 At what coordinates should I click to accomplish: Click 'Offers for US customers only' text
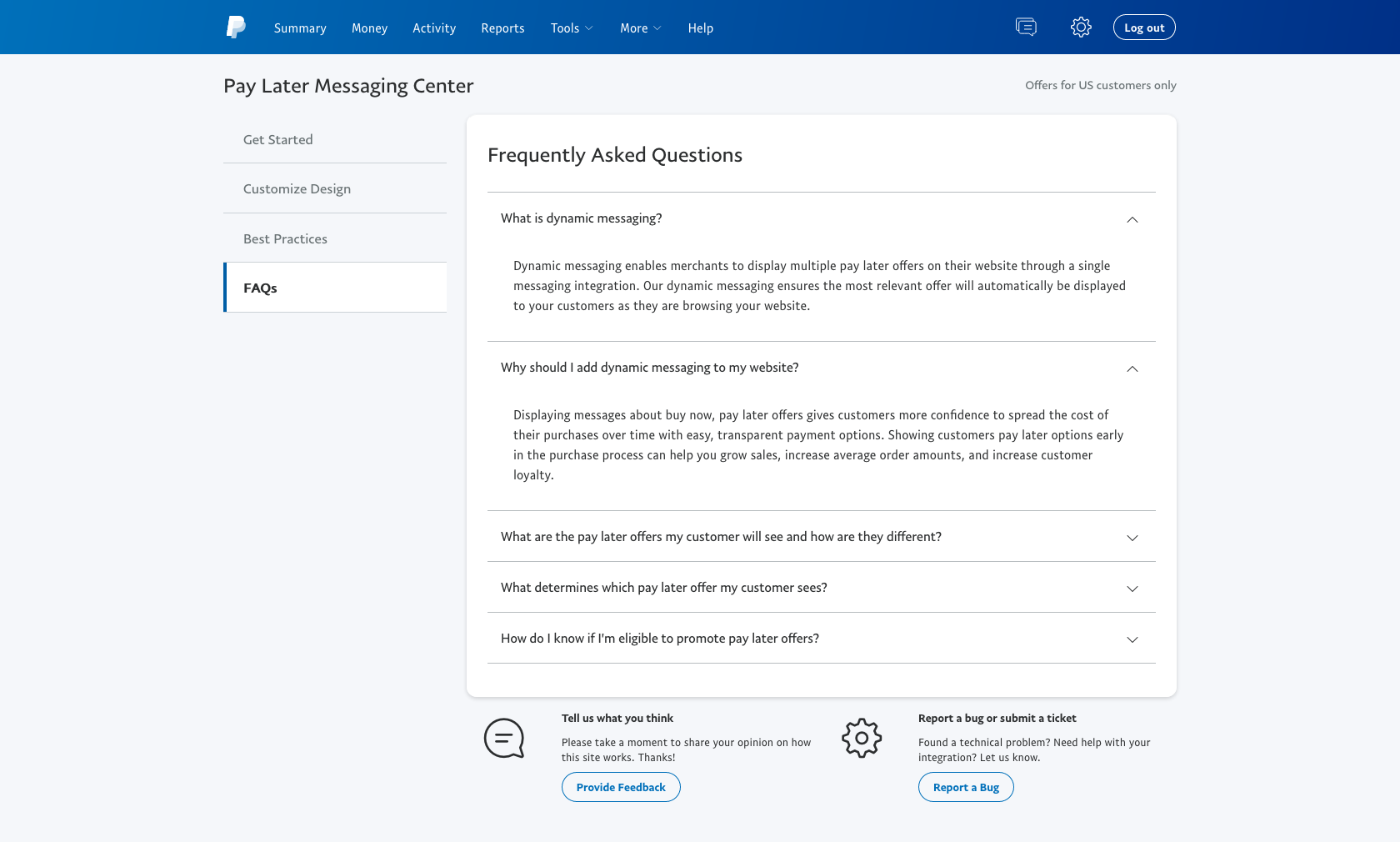pos(1101,85)
